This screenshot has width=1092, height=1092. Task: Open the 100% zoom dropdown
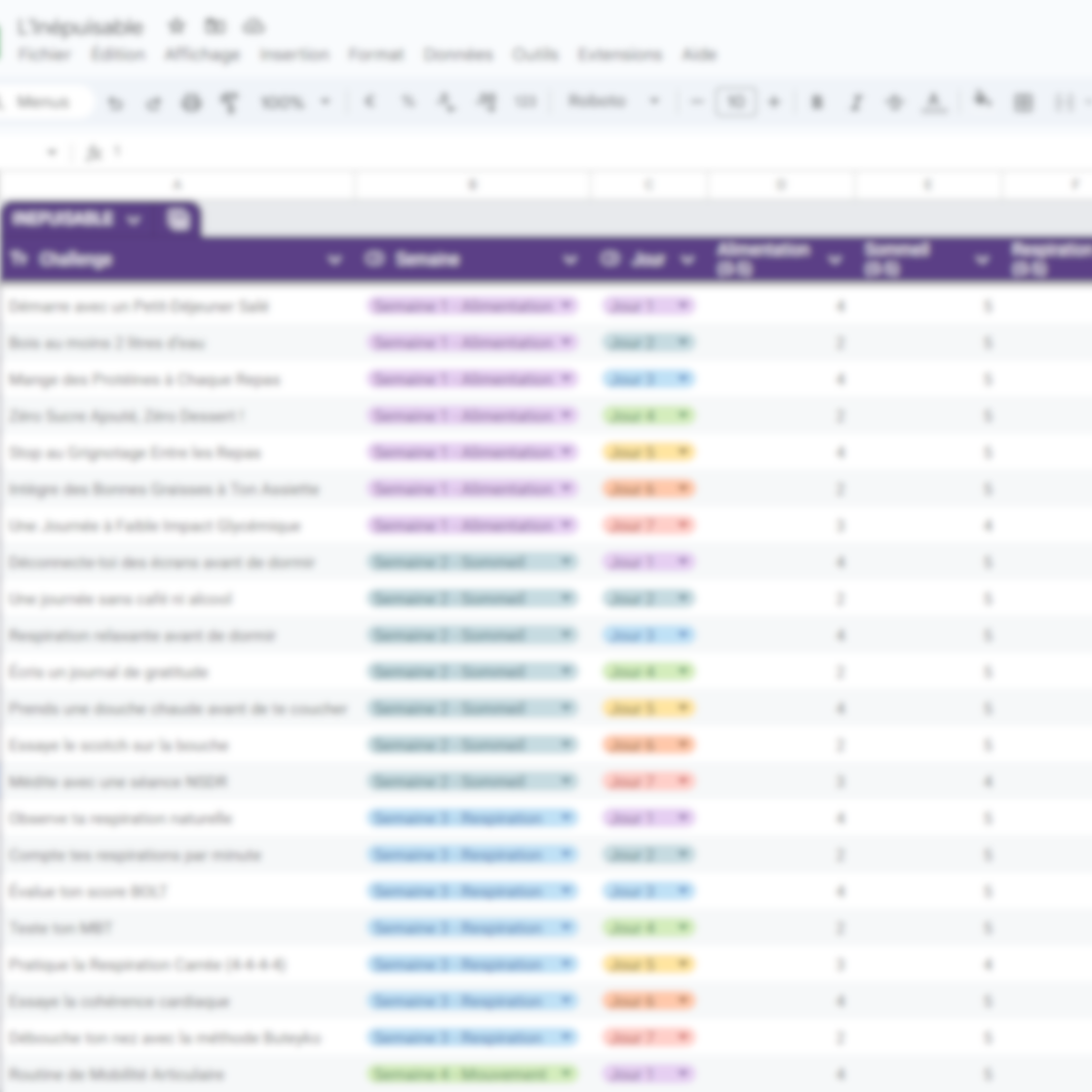295,101
